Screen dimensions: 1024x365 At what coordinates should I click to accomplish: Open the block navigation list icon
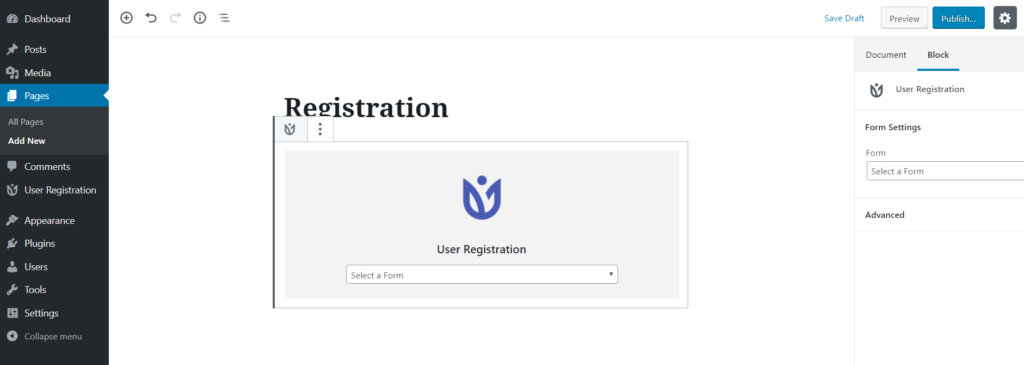[224, 18]
